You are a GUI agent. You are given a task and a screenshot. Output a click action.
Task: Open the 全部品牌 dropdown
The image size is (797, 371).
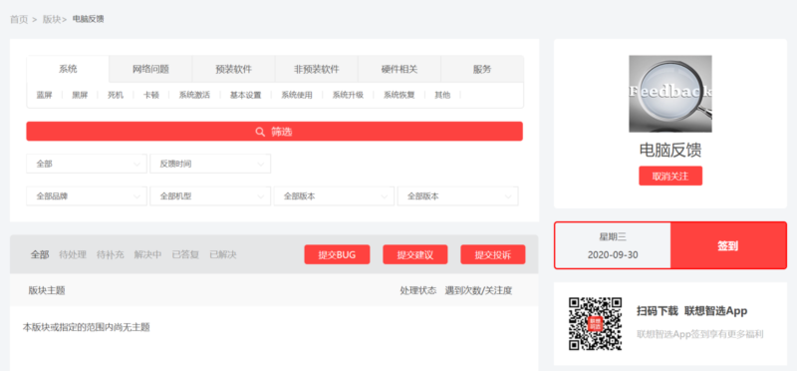86,196
